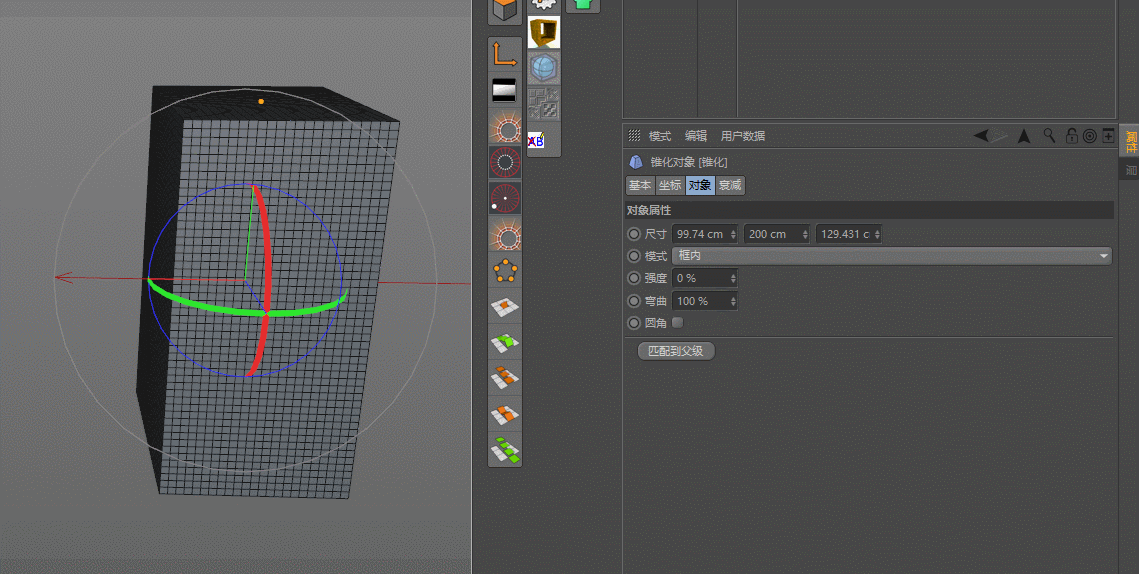This screenshot has height=574, width=1139.
Task: Click the red X-axis arrowhead in viewport
Action: (64, 277)
